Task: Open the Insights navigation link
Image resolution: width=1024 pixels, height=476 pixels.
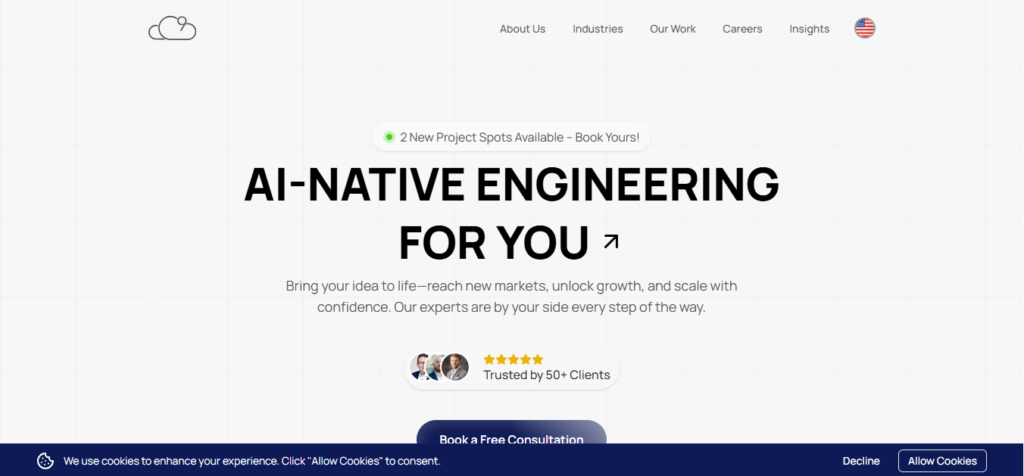Action: click(809, 29)
